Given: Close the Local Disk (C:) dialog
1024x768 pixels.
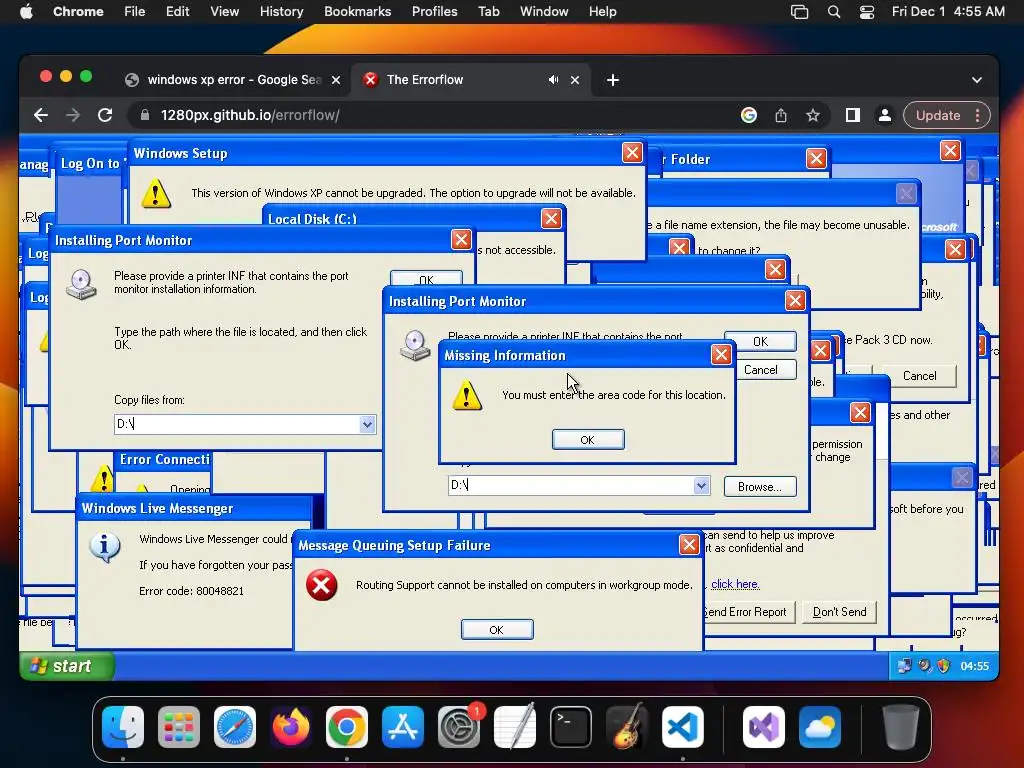Looking at the screenshot, I should (x=551, y=219).
